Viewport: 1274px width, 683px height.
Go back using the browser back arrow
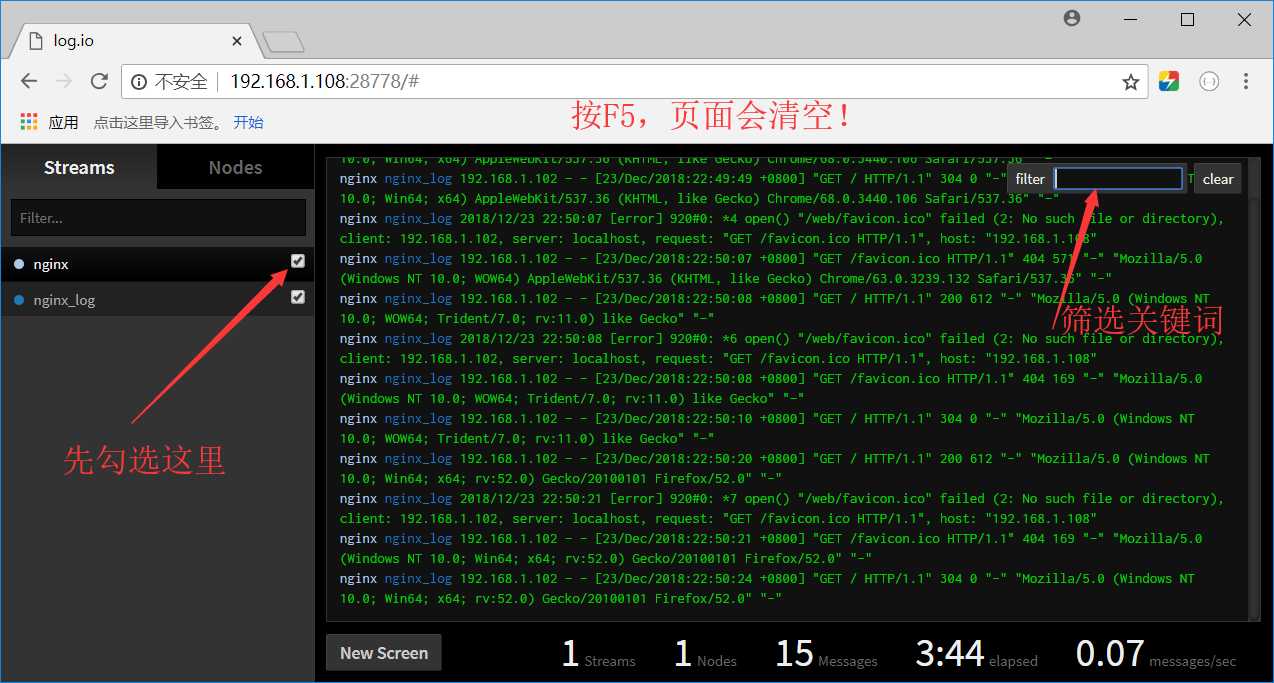click(29, 82)
